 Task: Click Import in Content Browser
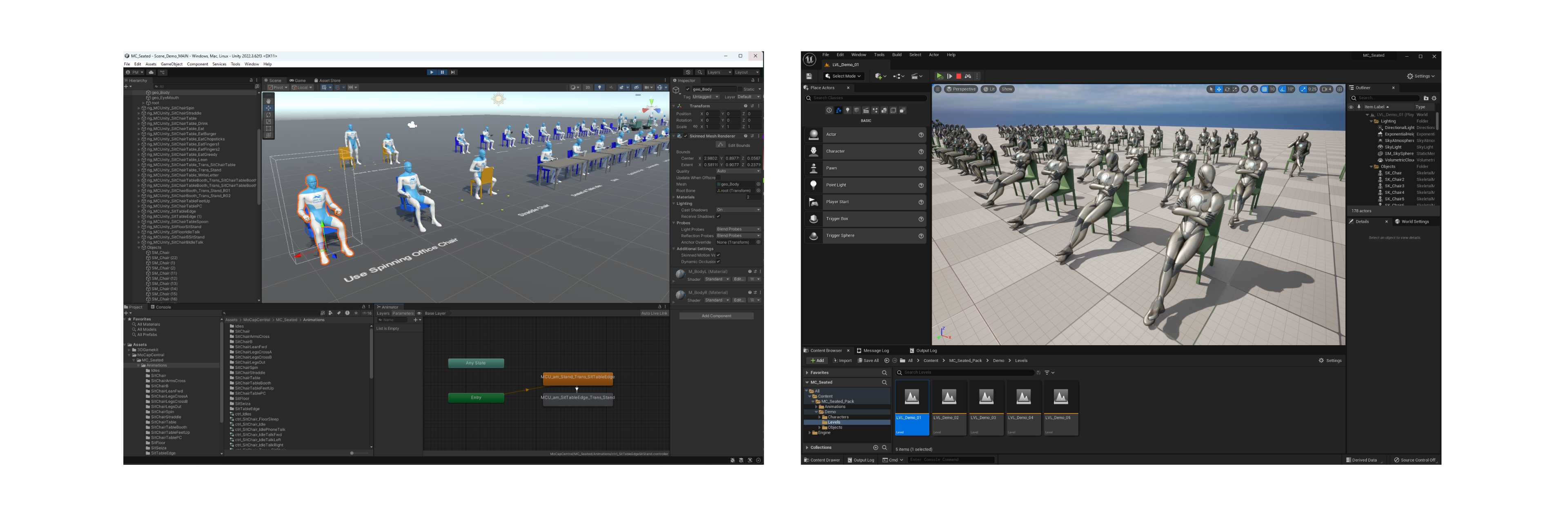pos(842,361)
